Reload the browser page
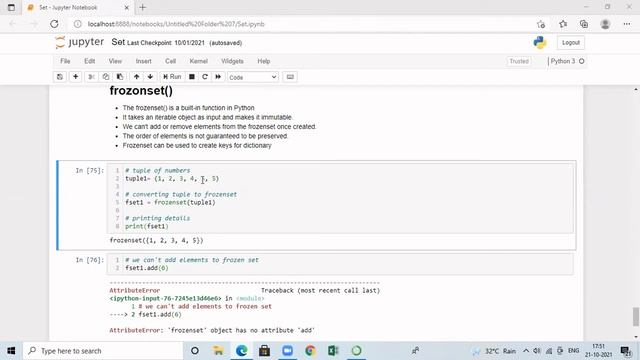This screenshot has width=640, height=360. [x=54, y=24]
